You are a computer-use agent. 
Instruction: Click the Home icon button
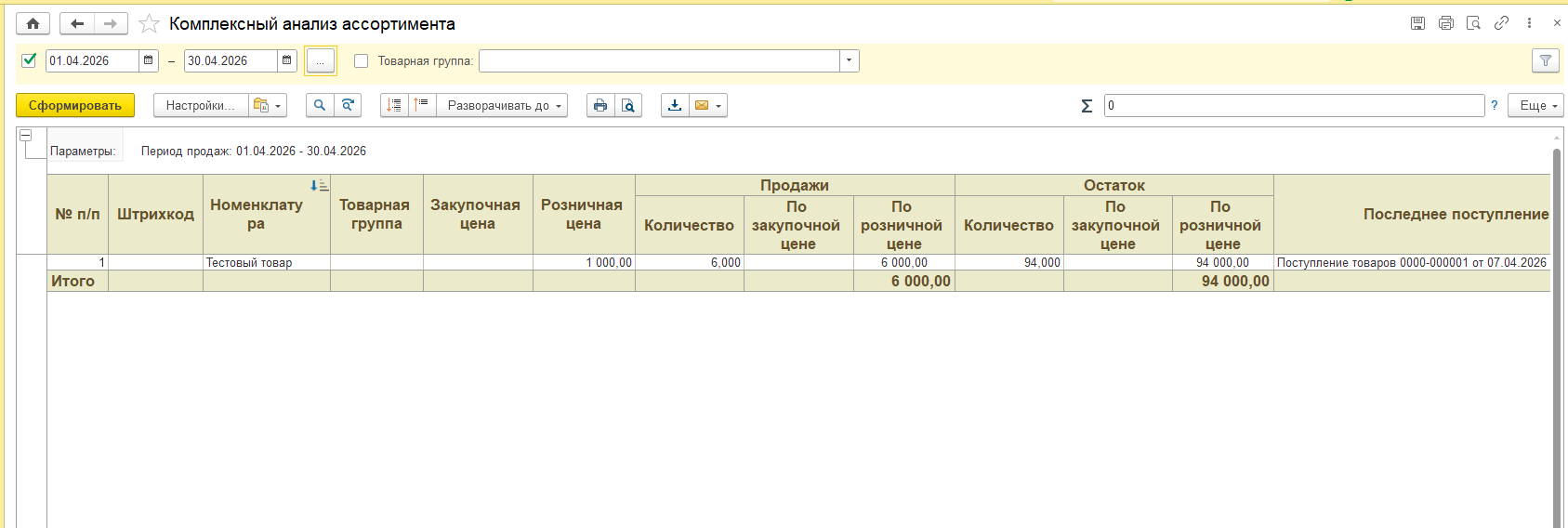click(x=33, y=24)
